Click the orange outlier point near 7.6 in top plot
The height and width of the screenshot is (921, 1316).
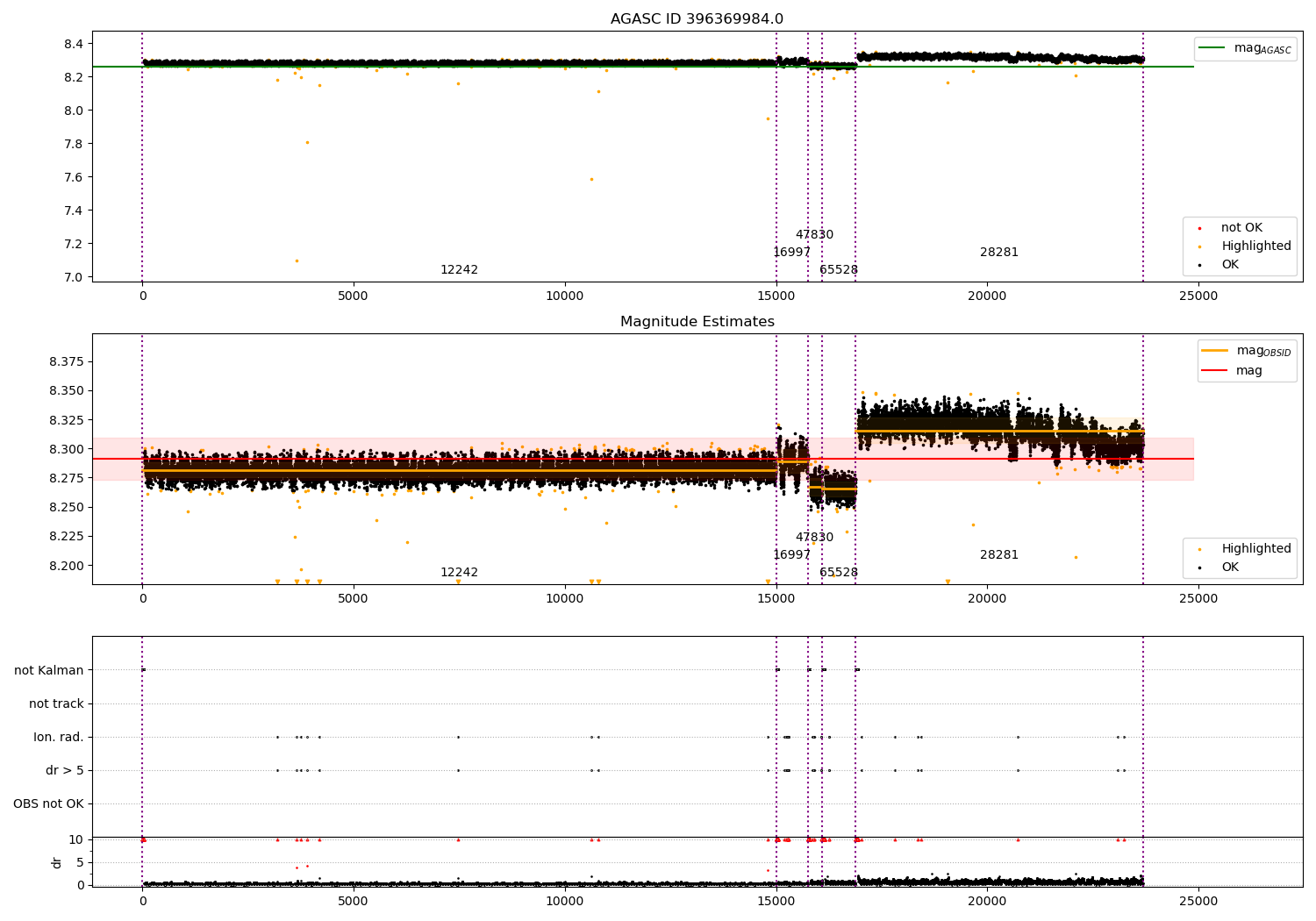coord(591,179)
